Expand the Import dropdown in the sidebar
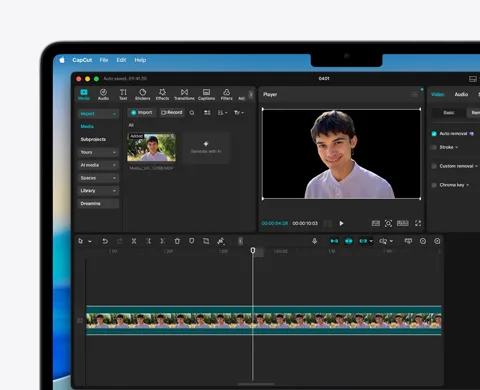The width and height of the screenshot is (480, 390). point(98,114)
